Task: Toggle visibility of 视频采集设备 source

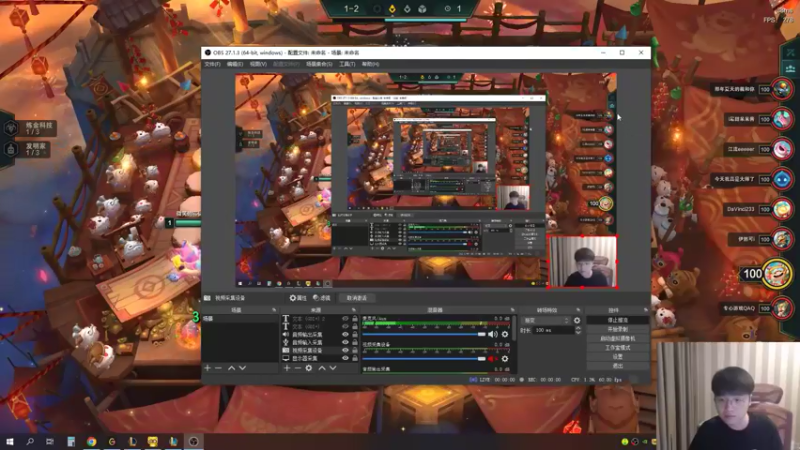Action: [x=345, y=351]
